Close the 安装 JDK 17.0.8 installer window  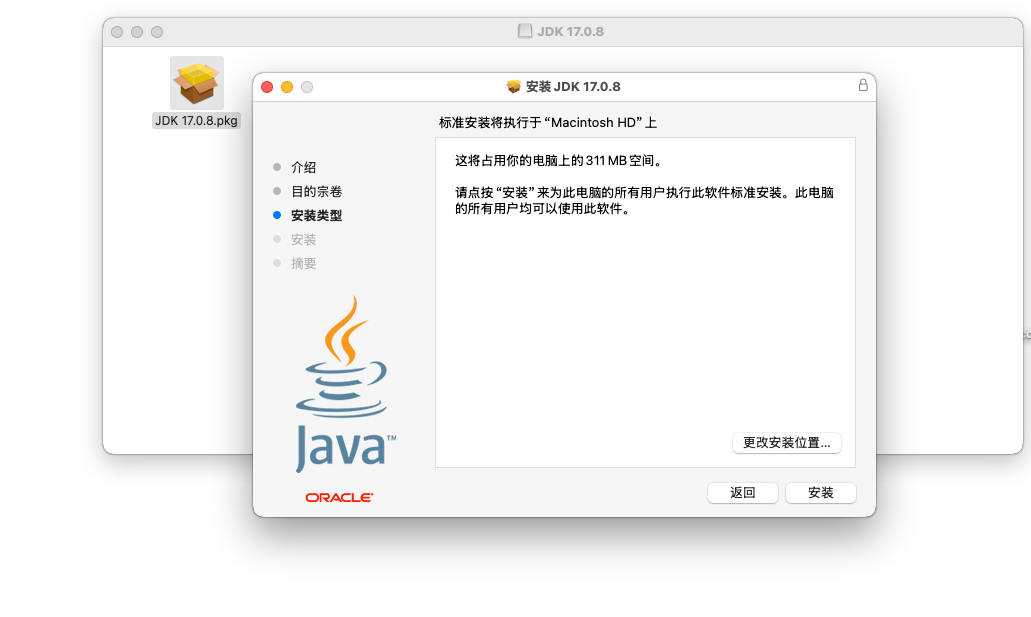tap(267, 87)
